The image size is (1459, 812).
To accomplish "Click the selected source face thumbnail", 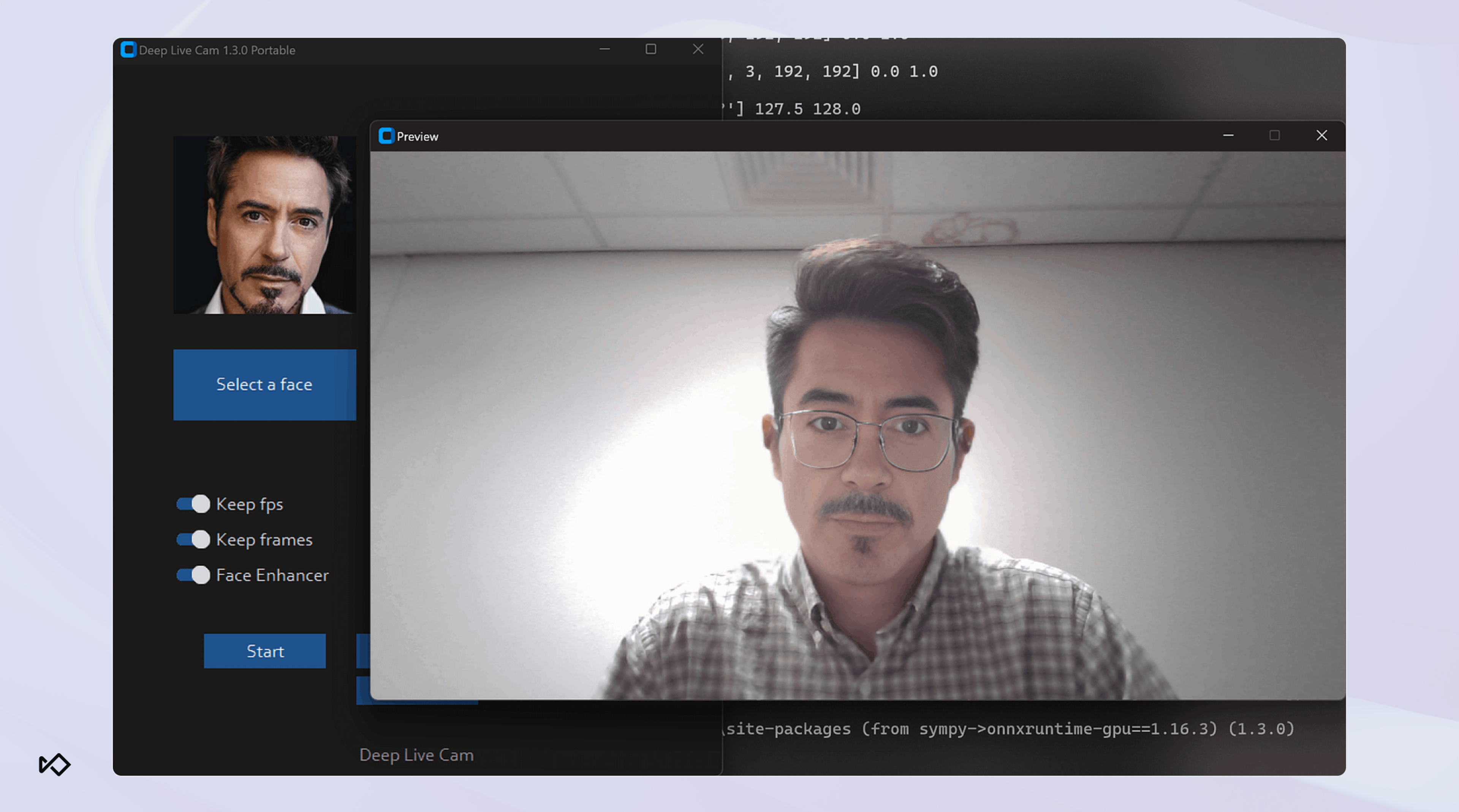I will pyautogui.click(x=264, y=225).
